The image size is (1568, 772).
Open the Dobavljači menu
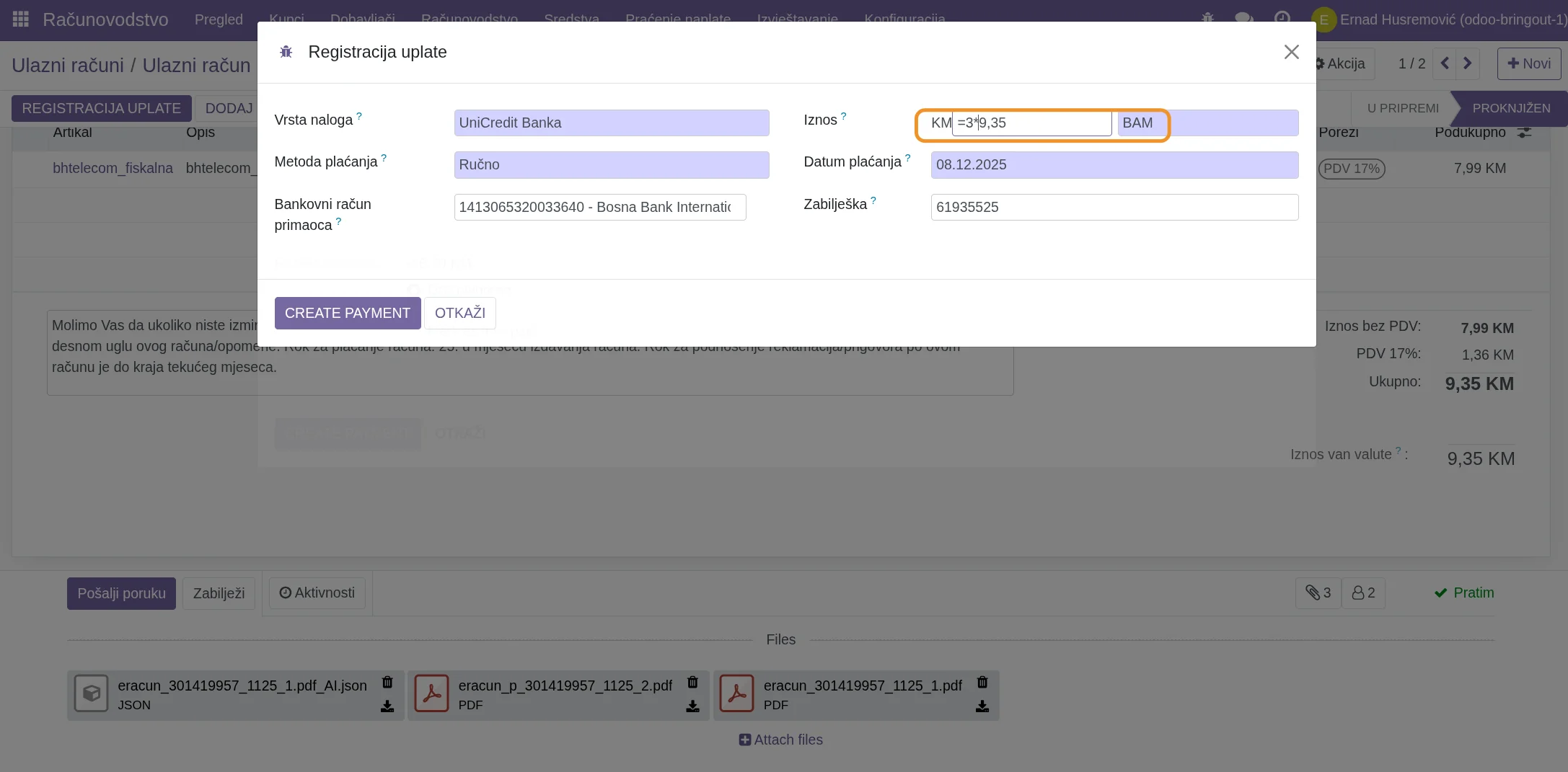pyautogui.click(x=363, y=19)
